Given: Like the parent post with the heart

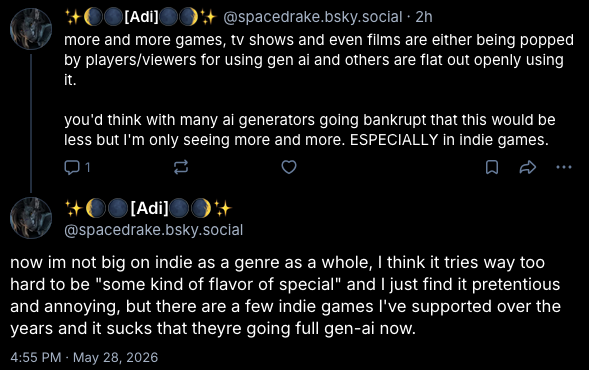Looking at the screenshot, I should click(289, 167).
